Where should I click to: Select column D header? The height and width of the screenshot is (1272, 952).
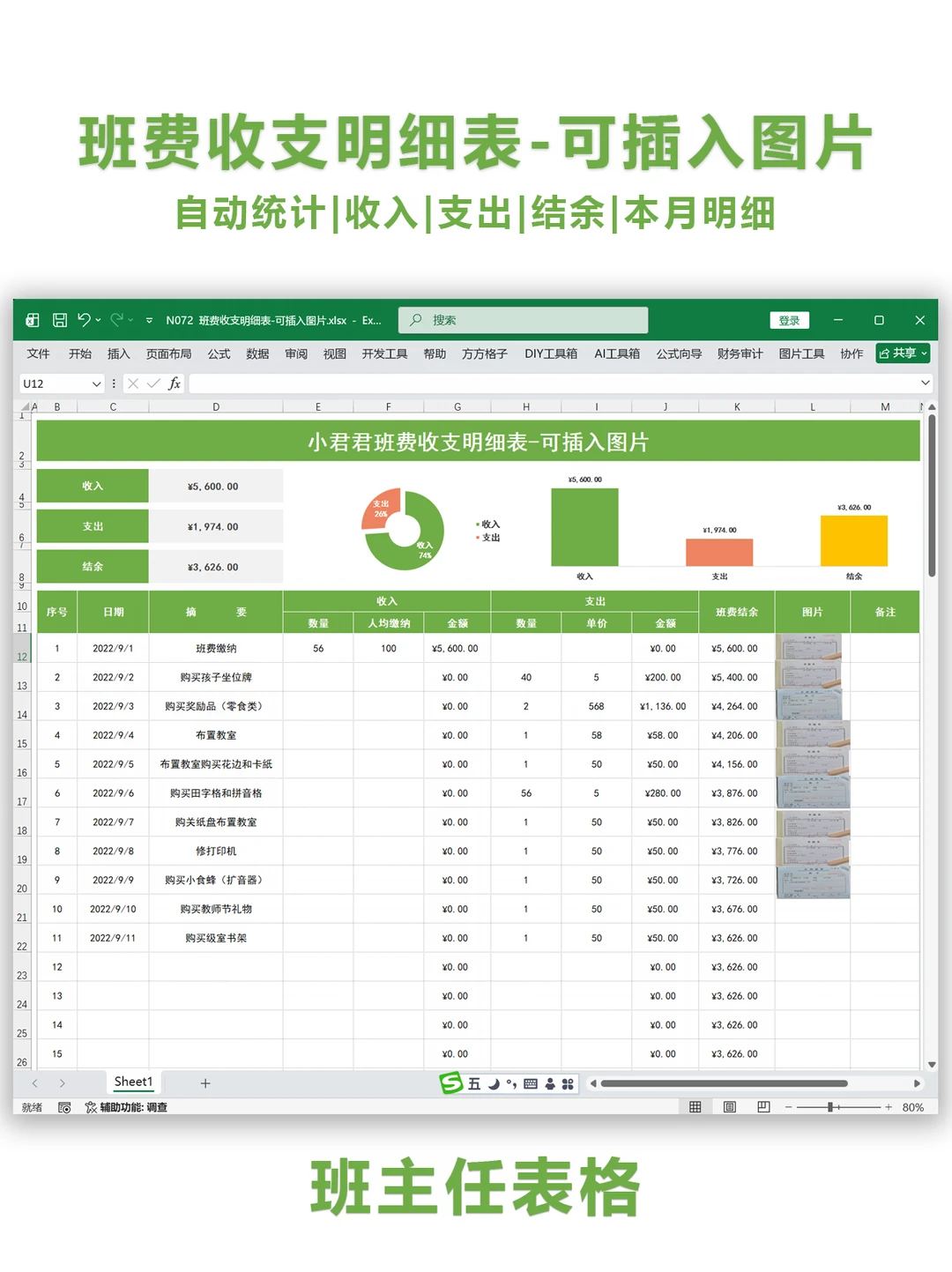(x=216, y=406)
